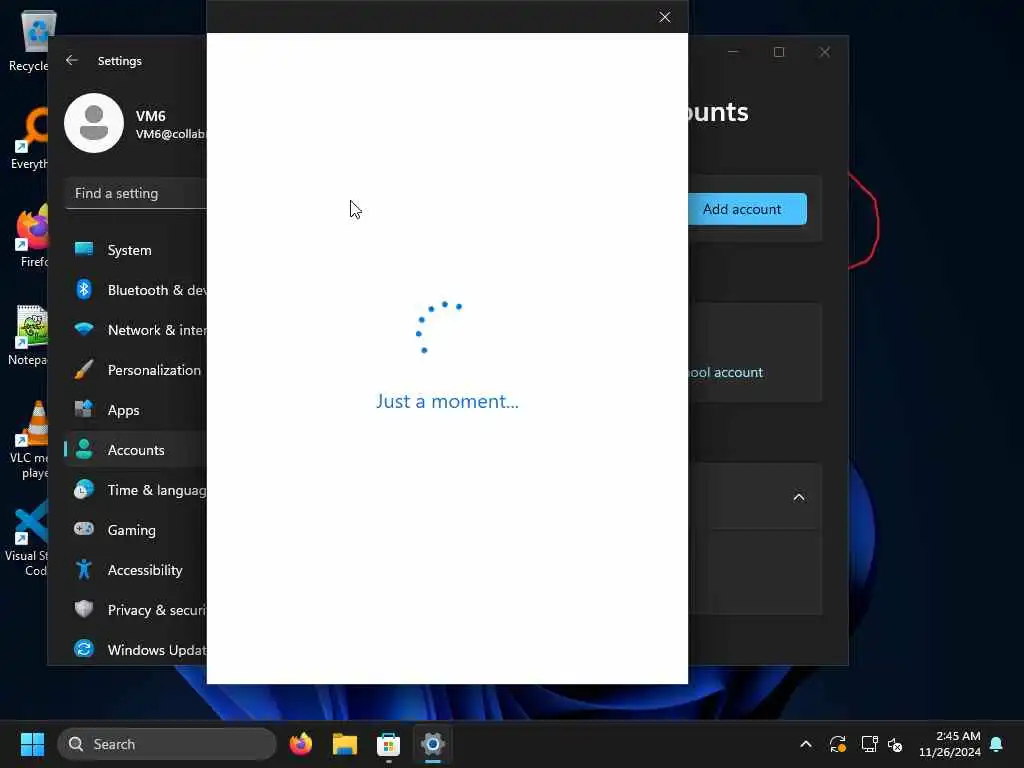
Task: Select the Recycle Bin desktop icon
Action: point(30,40)
